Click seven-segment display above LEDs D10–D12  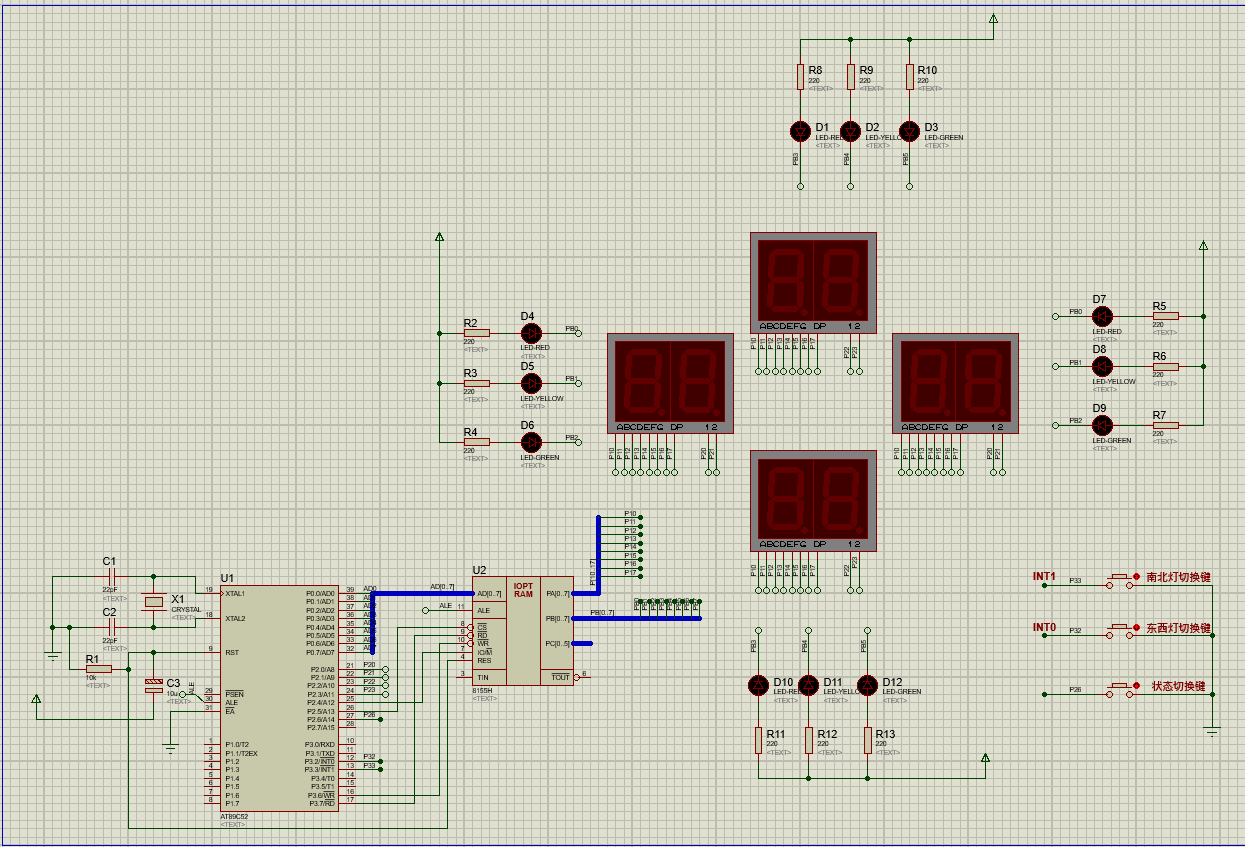pyautogui.click(x=813, y=500)
